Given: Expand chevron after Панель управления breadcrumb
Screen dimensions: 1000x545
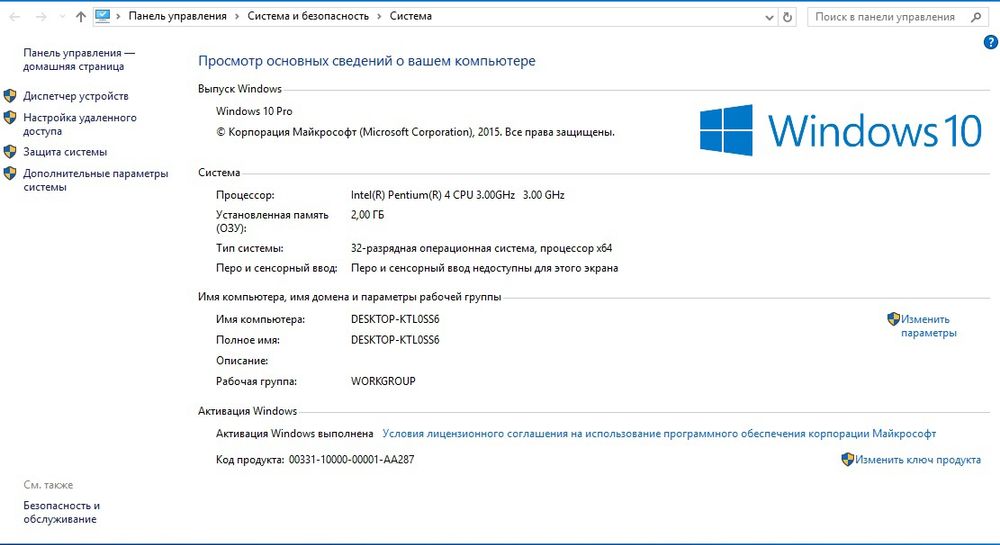Looking at the screenshot, I should [x=237, y=17].
